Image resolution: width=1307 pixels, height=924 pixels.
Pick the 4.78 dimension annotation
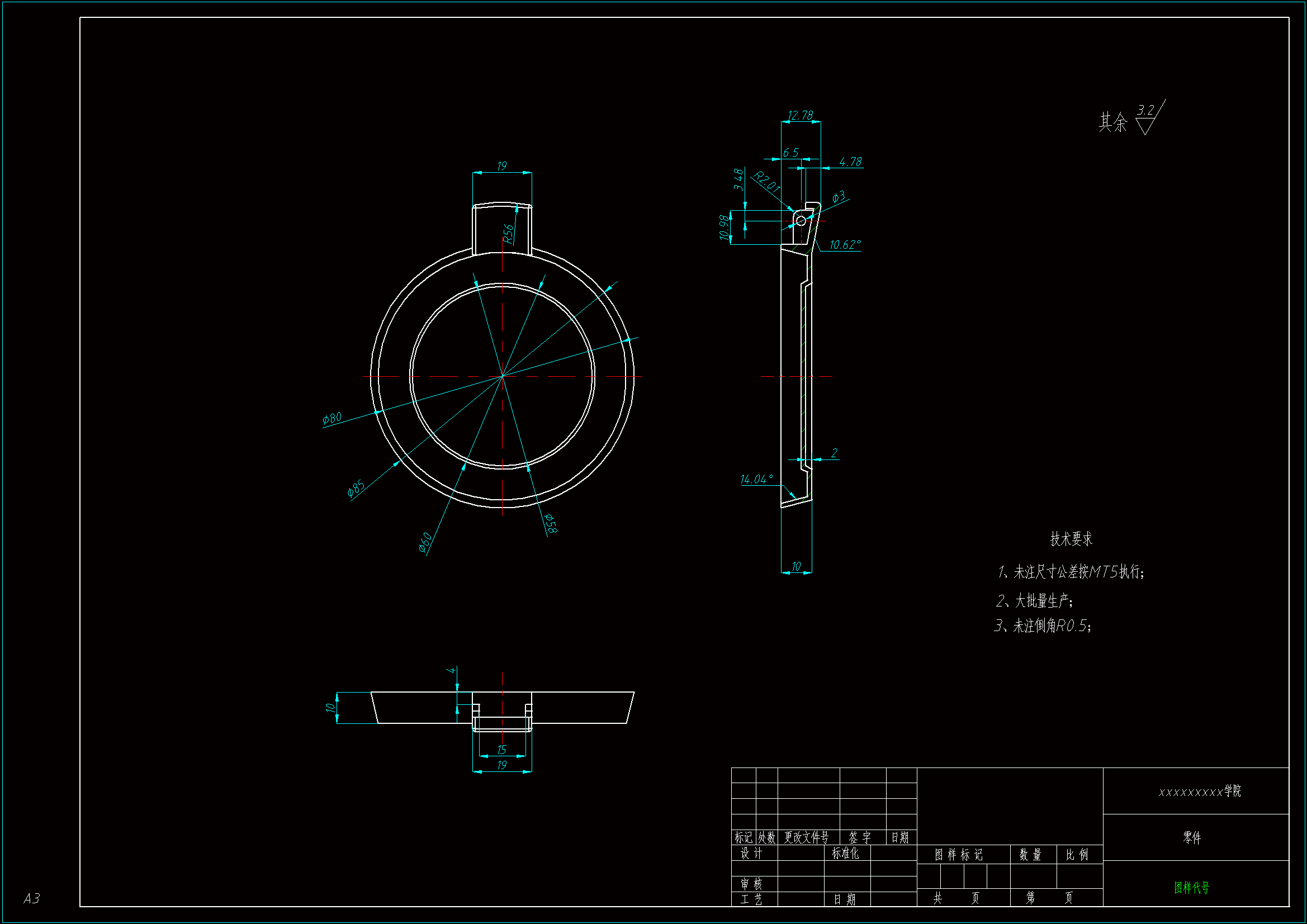click(x=850, y=162)
